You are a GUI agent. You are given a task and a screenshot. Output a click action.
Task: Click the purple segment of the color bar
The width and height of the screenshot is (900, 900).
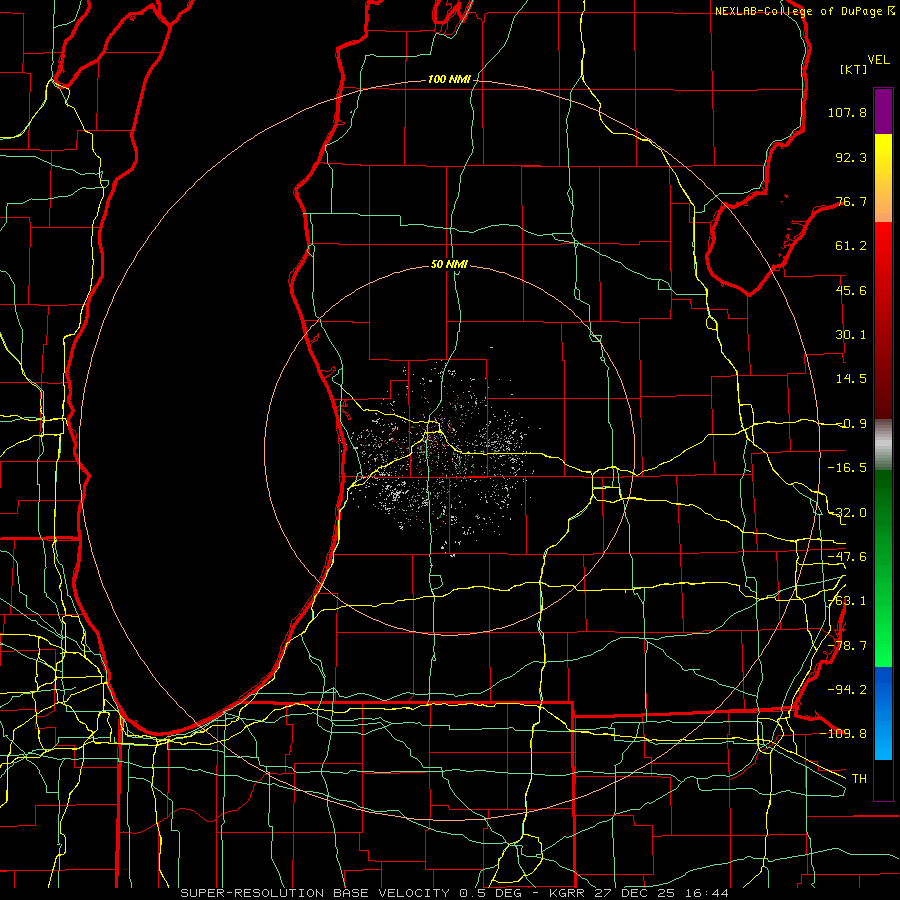[x=883, y=111]
